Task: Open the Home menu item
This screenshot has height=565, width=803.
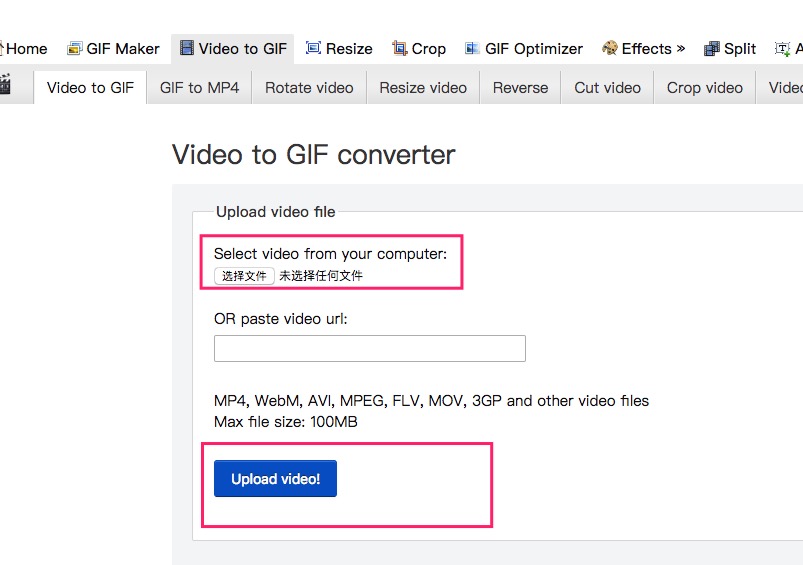Action: click(27, 49)
